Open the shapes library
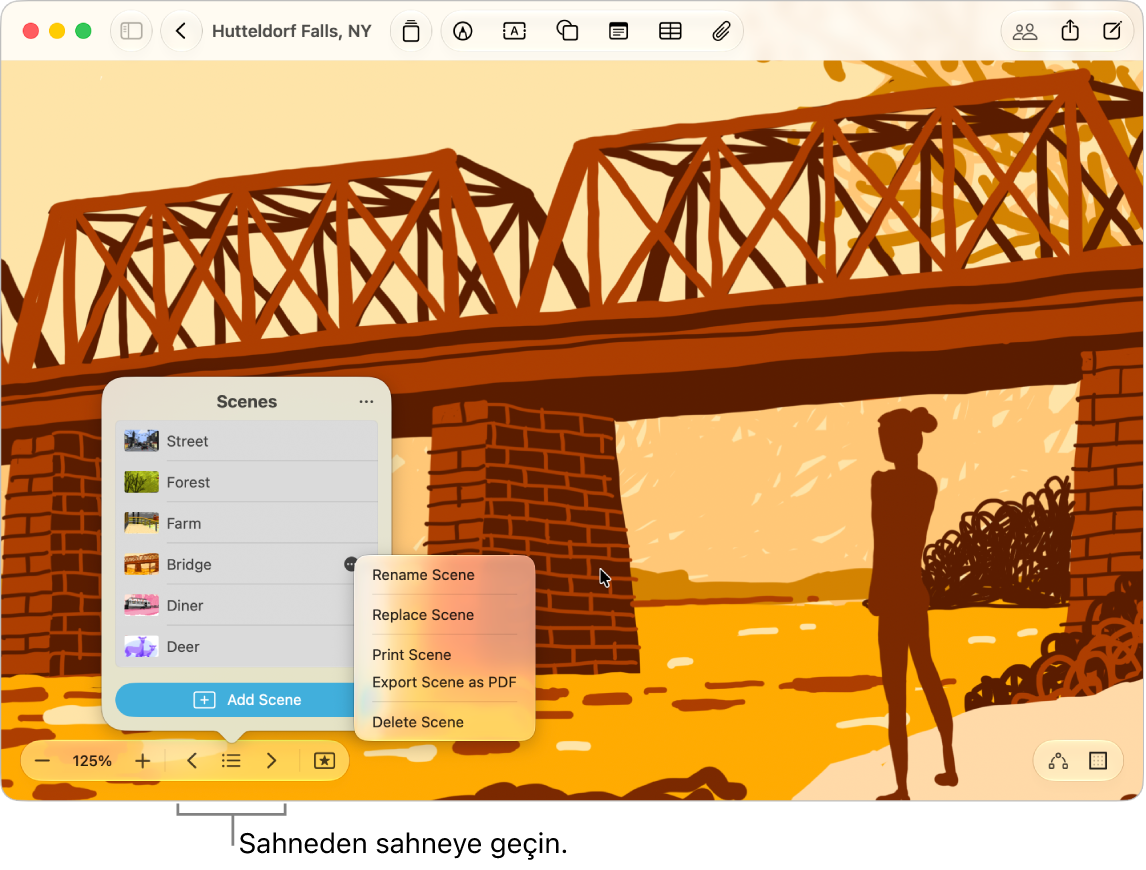 tap(567, 31)
